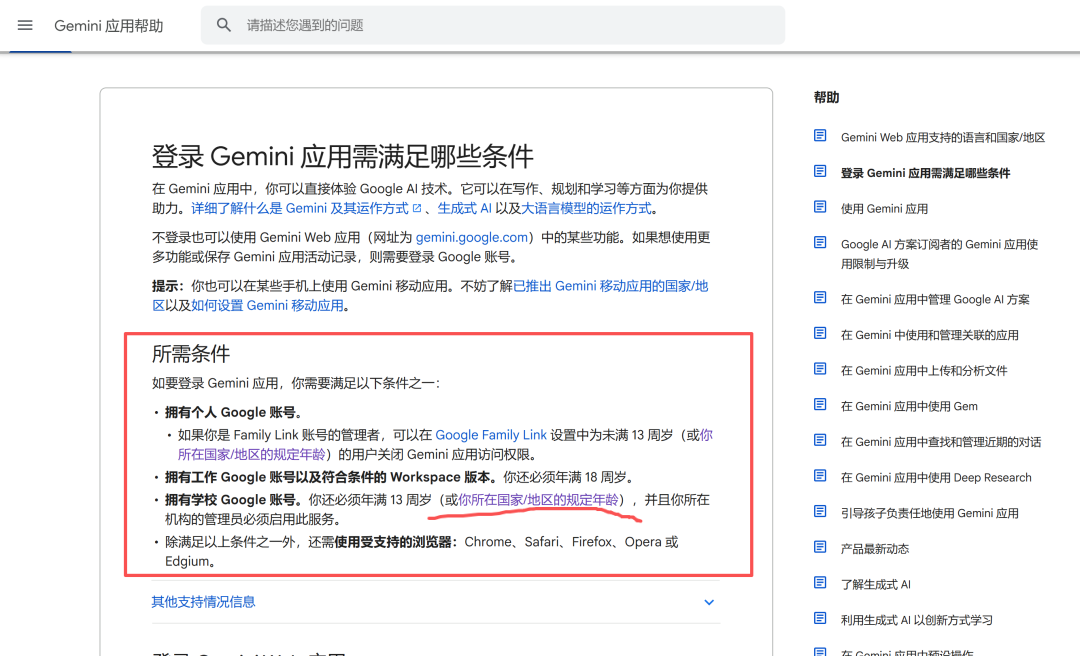Image resolution: width=1080 pixels, height=656 pixels.
Task: Click article icon beside 产品最新动态
Action: (x=820, y=548)
